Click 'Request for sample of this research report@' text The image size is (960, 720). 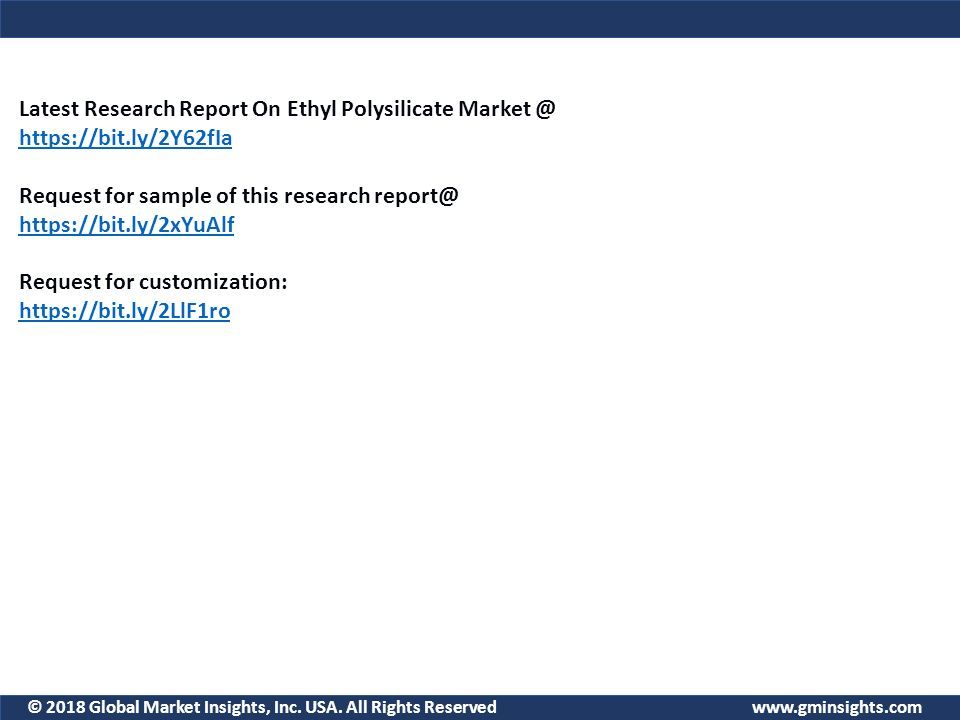239,196
